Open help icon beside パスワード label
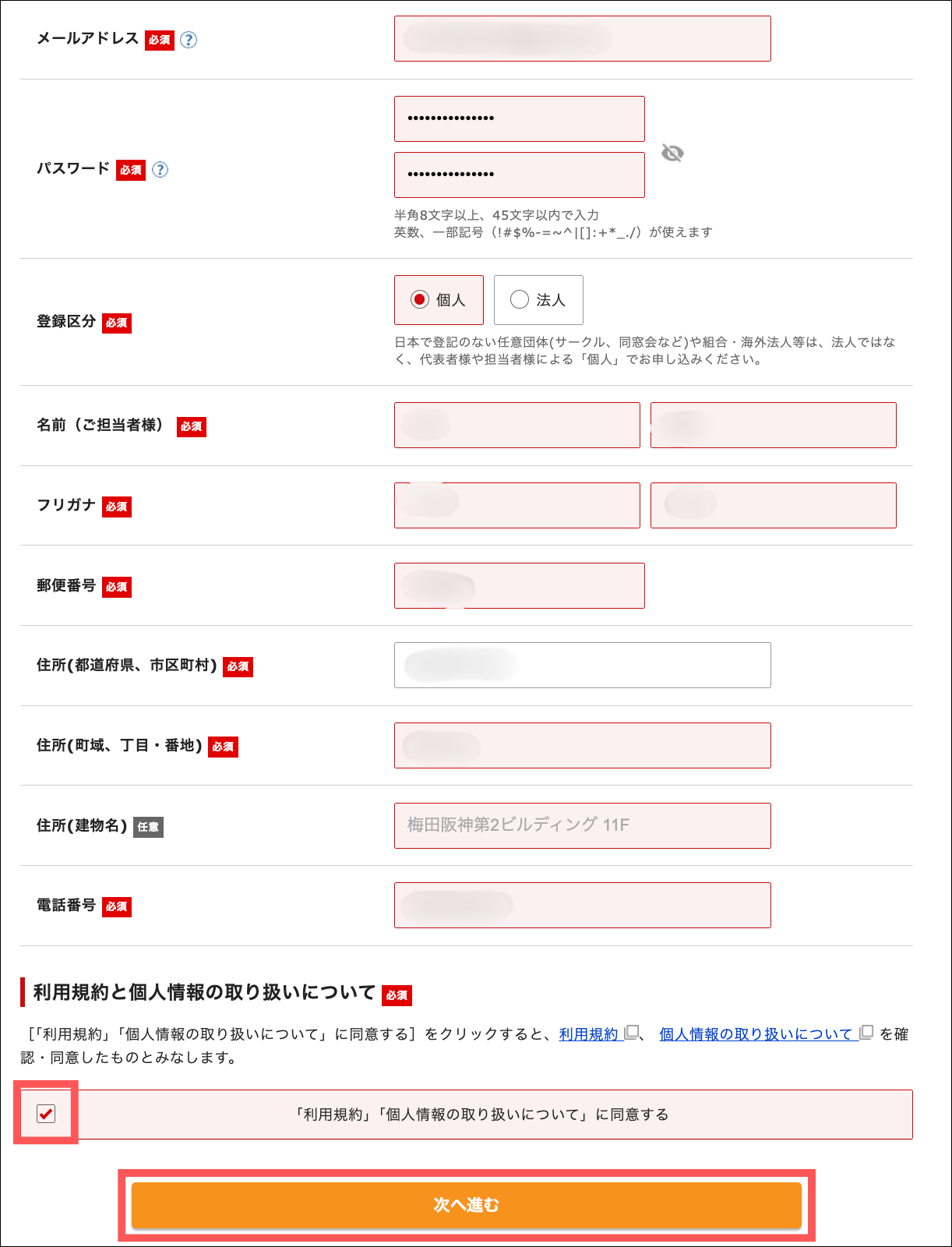Viewport: 952px width, 1247px height. [160, 169]
